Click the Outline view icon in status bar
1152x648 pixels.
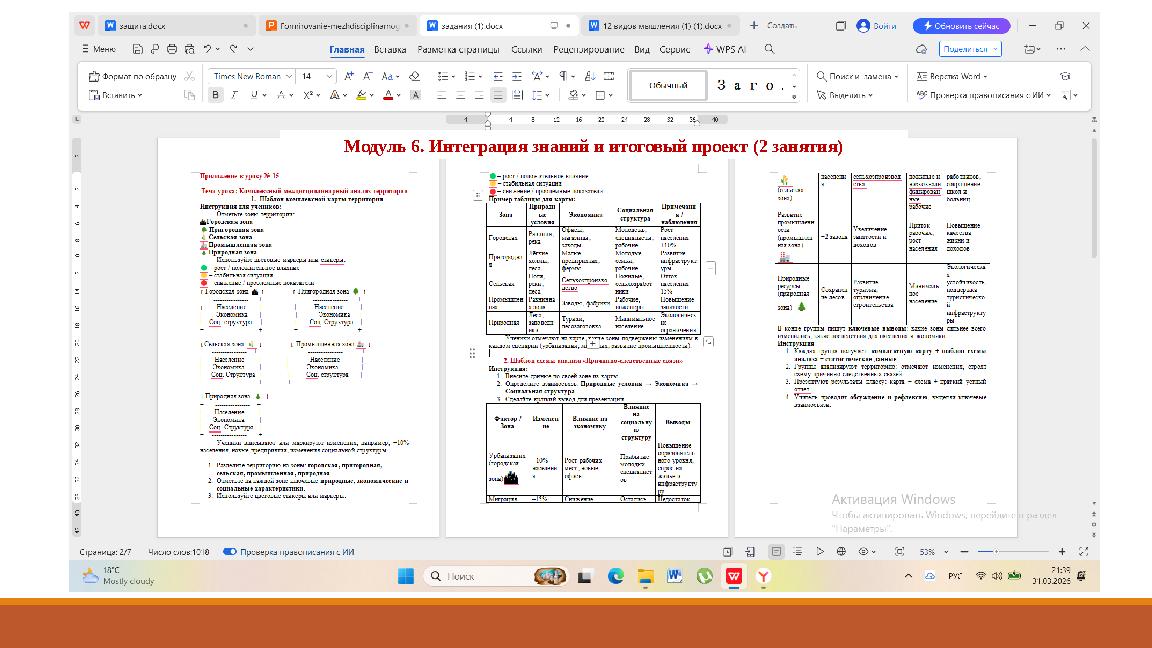[x=798, y=551]
